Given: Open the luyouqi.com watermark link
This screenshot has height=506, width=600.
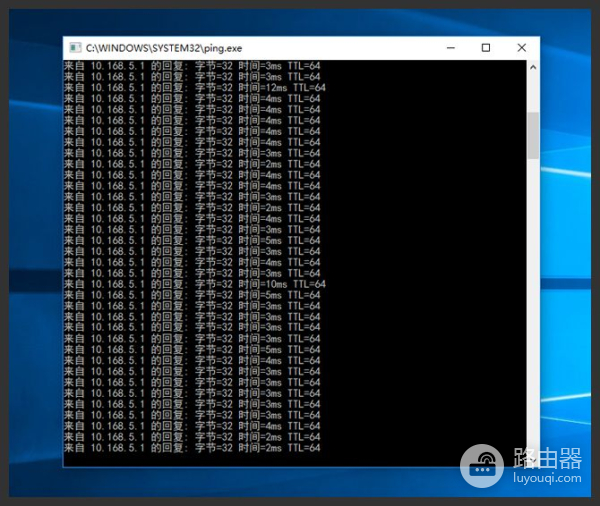Looking at the screenshot, I should (545, 479).
